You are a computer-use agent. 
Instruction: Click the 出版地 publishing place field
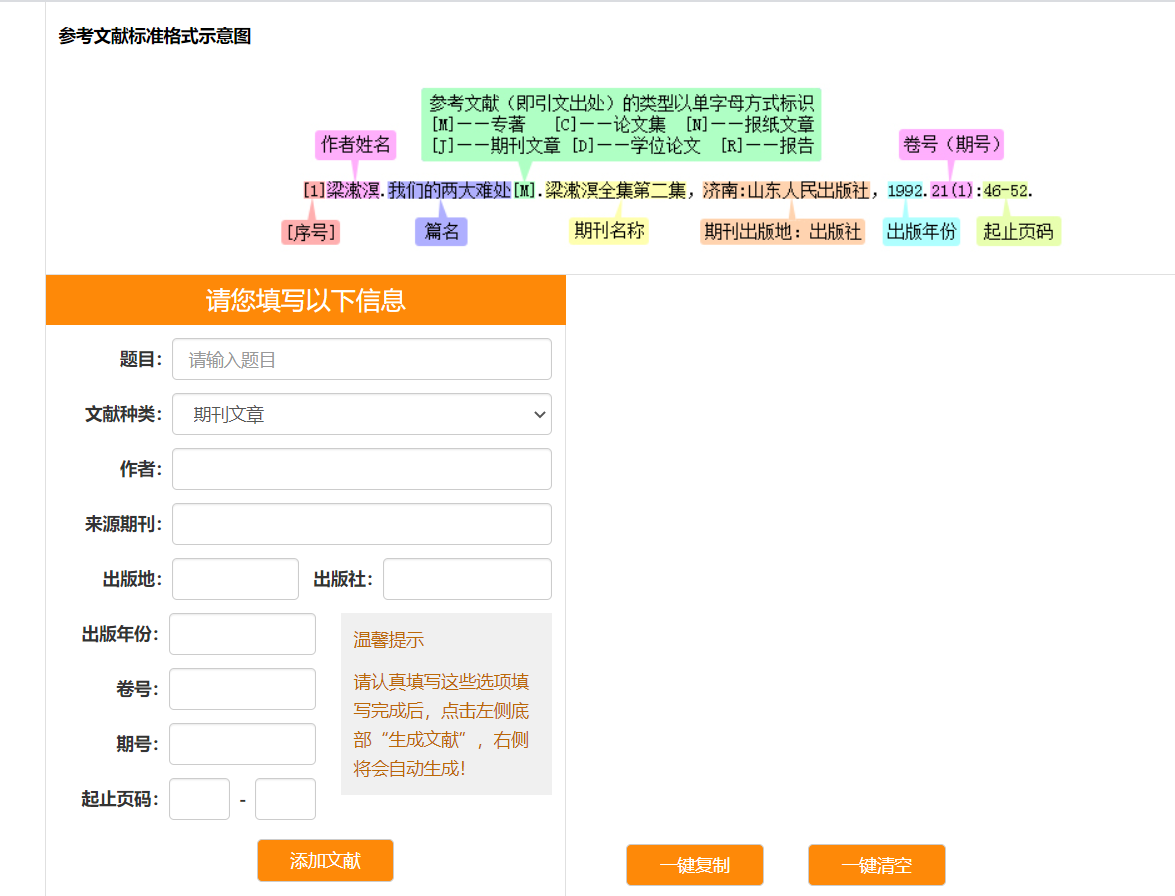pyautogui.click(x=235, y=578)
